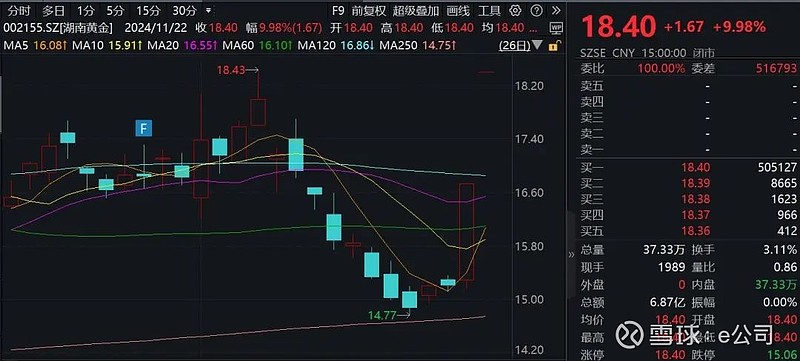The image size is (800, 361).
Task: Click the 18.20 price axis label
Action: pyautogui.click(x=529, y=86)
